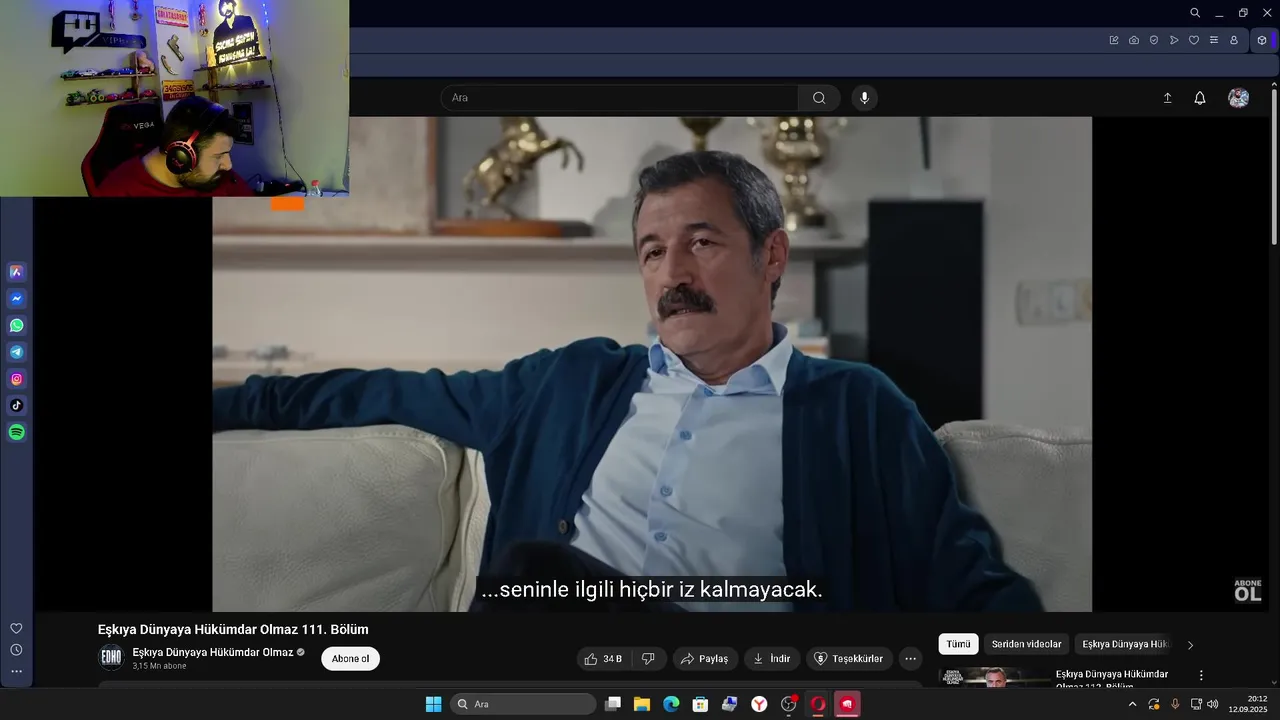This screenshot has width=1280, height=720.
Task: Open YouTube notifications bell
Action: click(x=1200, y=98)
